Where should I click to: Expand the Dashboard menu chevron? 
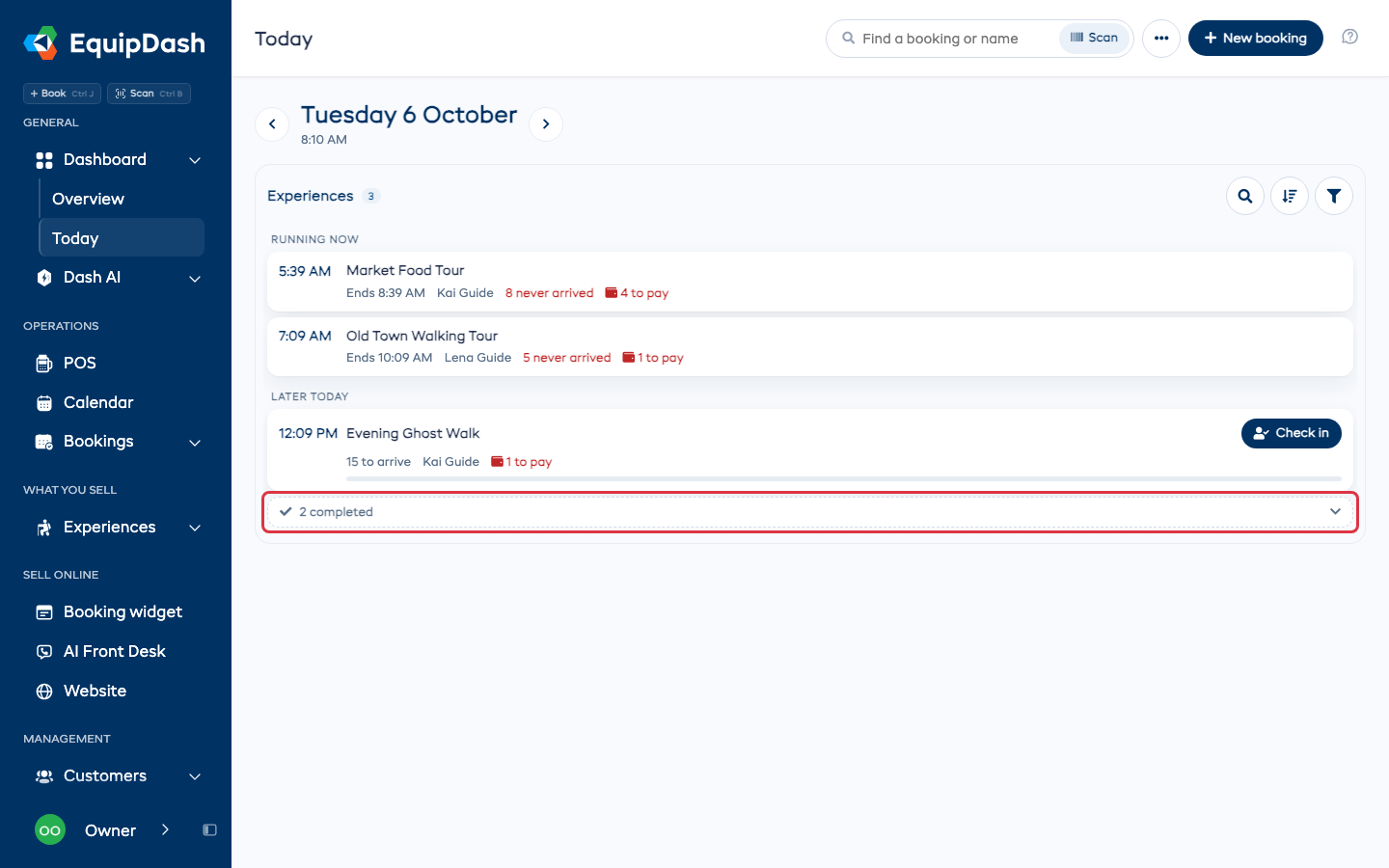pos(195,160)
